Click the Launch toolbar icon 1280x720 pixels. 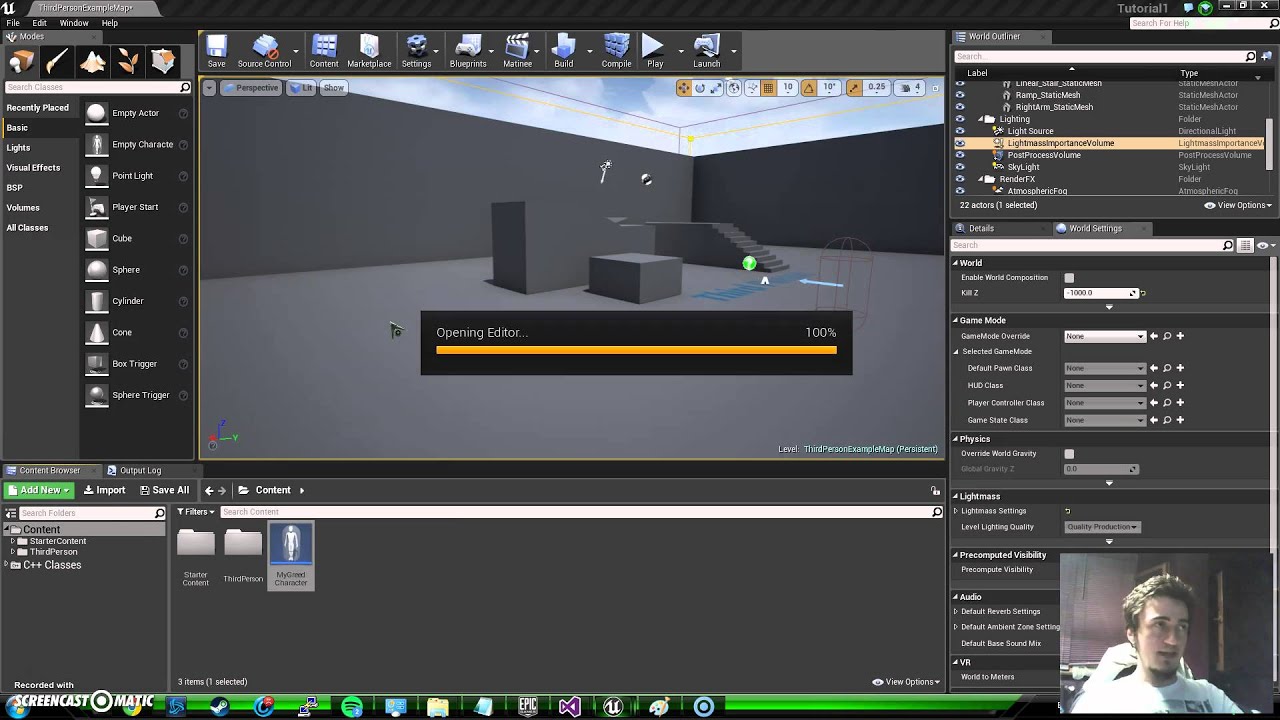pos(706,51)
